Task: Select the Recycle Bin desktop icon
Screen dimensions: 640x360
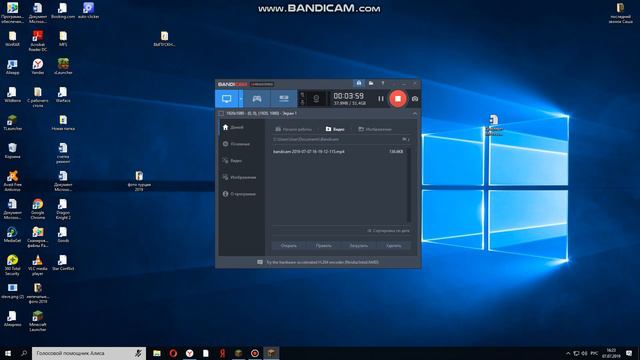Action: tap(12, 151)
